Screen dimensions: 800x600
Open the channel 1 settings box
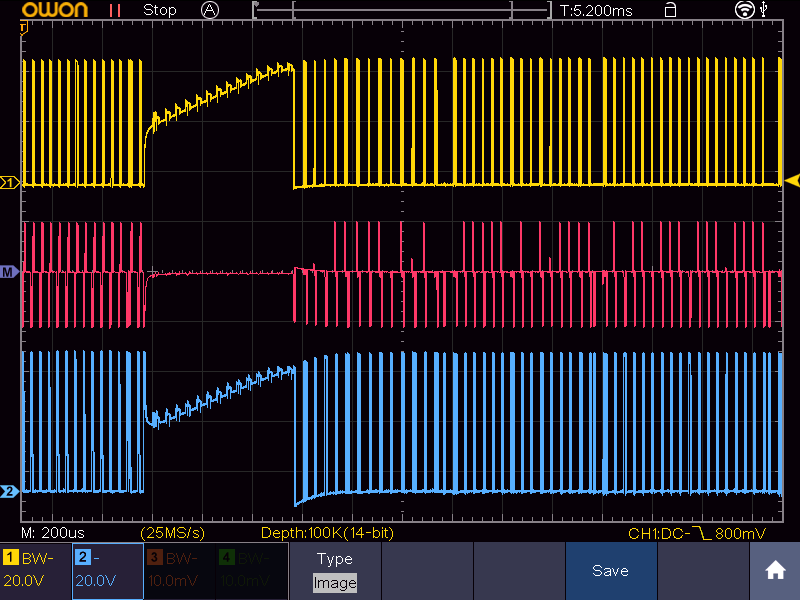(x=36, y=570)
